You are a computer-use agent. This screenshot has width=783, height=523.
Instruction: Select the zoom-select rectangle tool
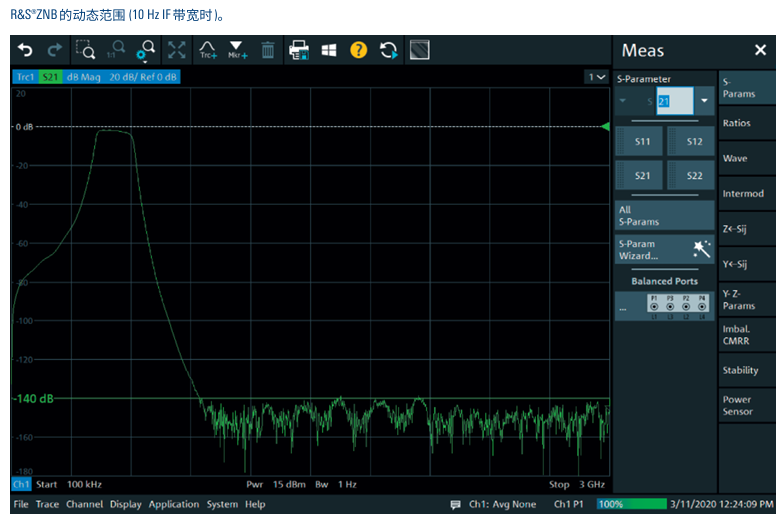(x=85, y=50)
